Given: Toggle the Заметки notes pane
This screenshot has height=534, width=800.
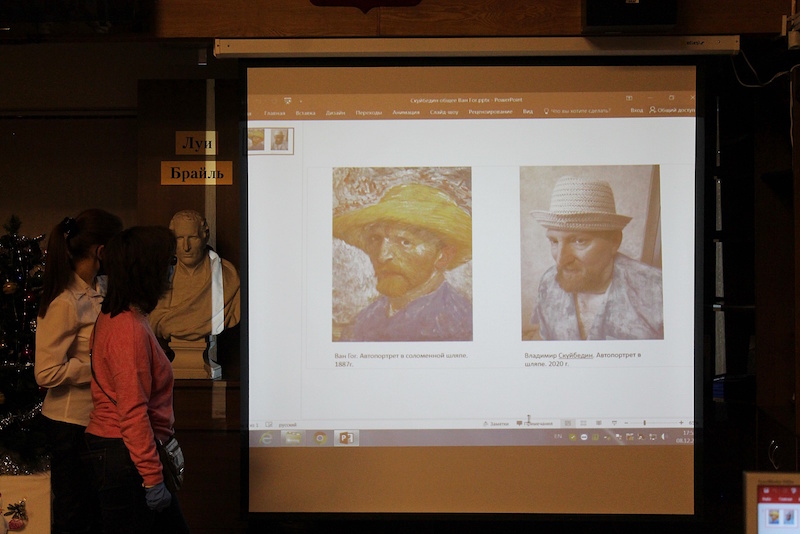Looking at the screenshot, I should point(494,423).
